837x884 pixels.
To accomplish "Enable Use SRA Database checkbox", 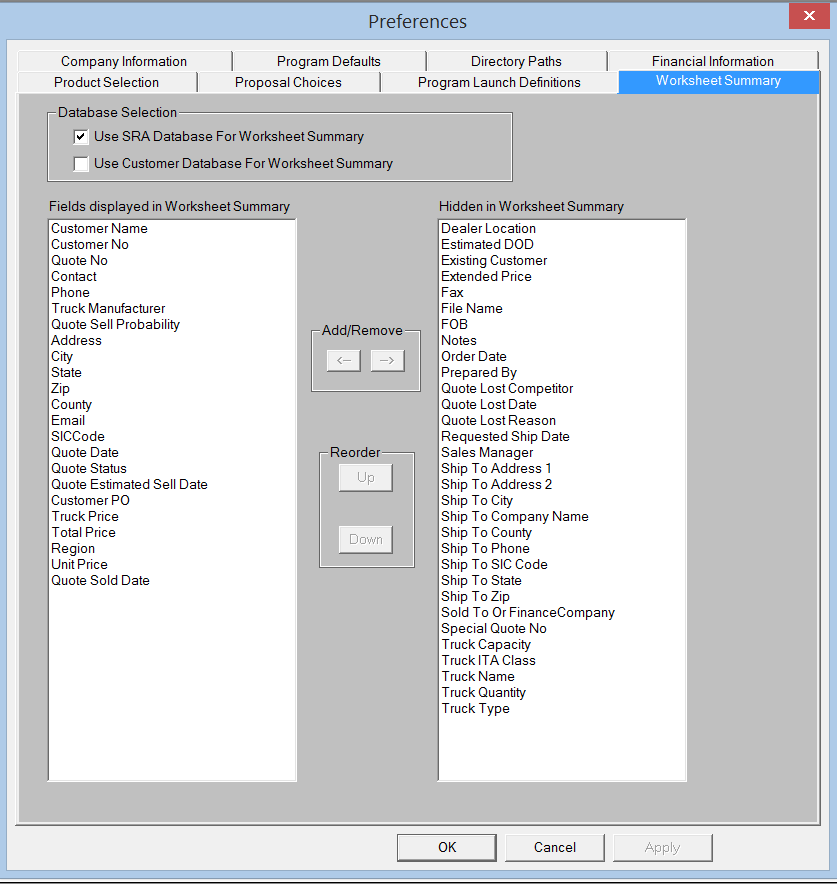I will coord(81,137).
